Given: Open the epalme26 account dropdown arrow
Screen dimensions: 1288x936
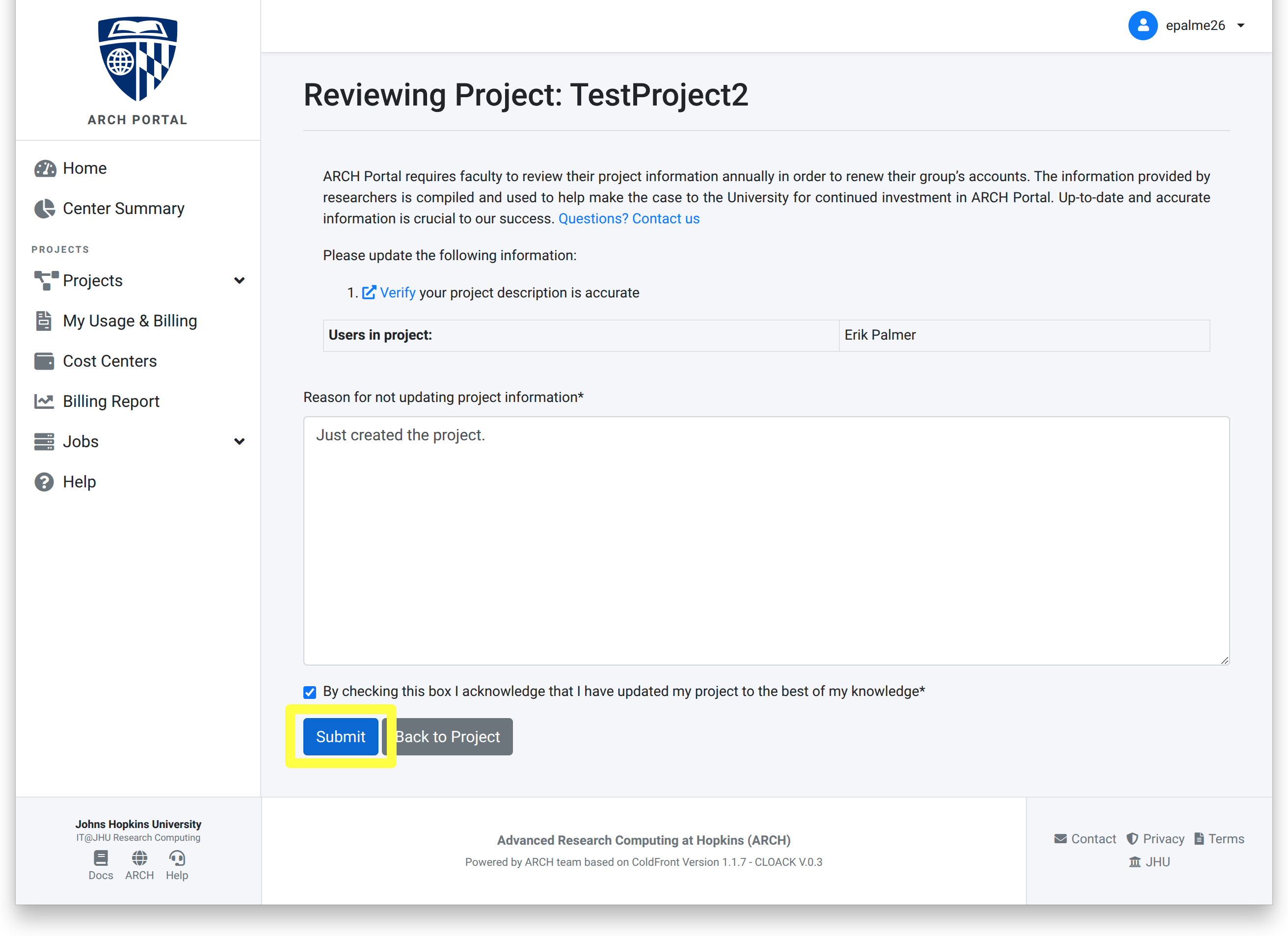Looking at the screenshot, I should click(x=1241, y=26).
